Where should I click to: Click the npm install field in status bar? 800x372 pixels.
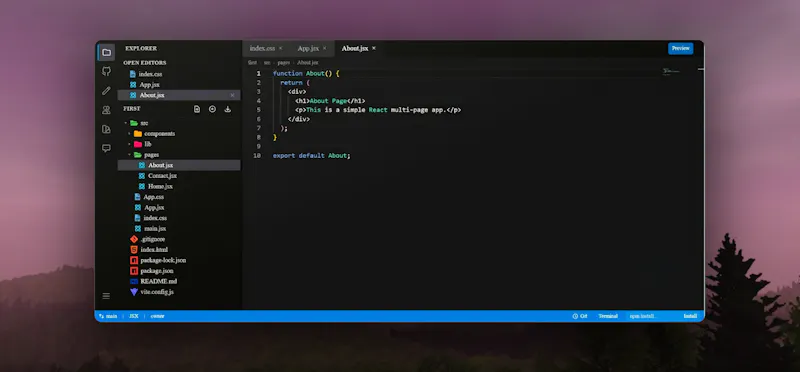[652, 316]
